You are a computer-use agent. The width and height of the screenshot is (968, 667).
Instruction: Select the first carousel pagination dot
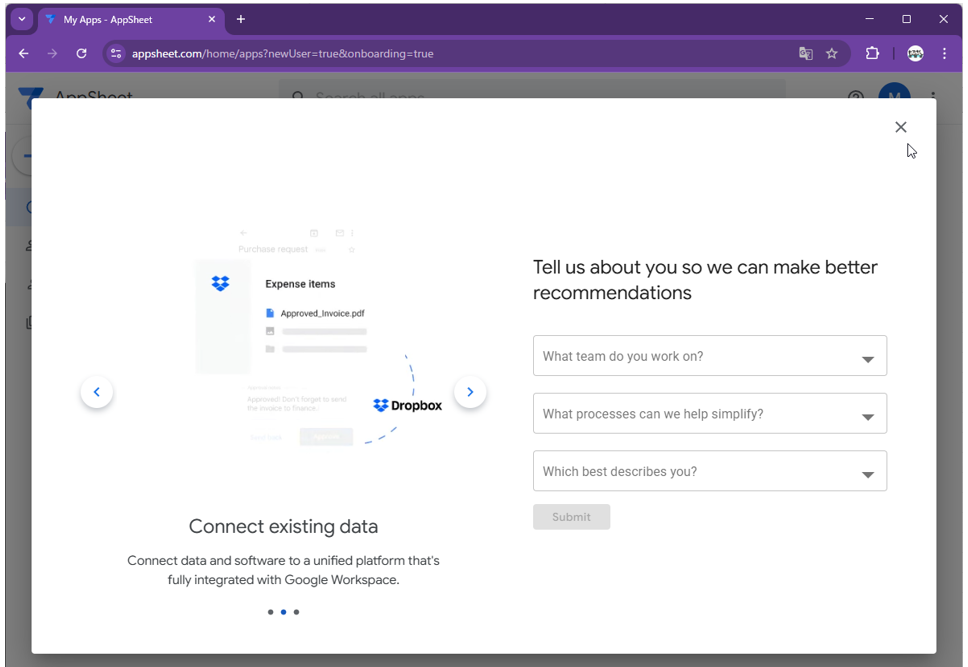pyautogui.click(x=270, y=612)
